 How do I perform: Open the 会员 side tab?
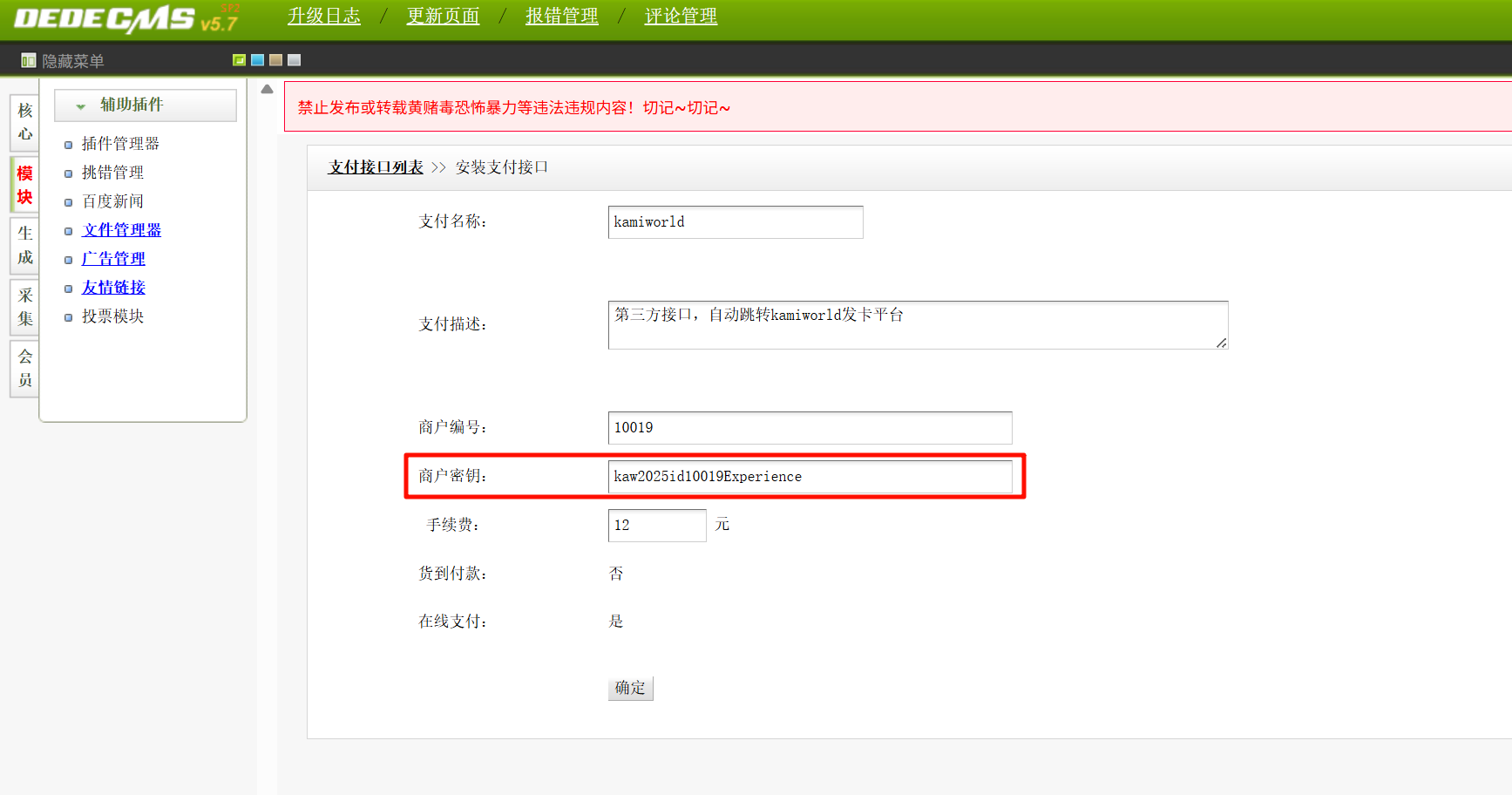coord(24,368)
